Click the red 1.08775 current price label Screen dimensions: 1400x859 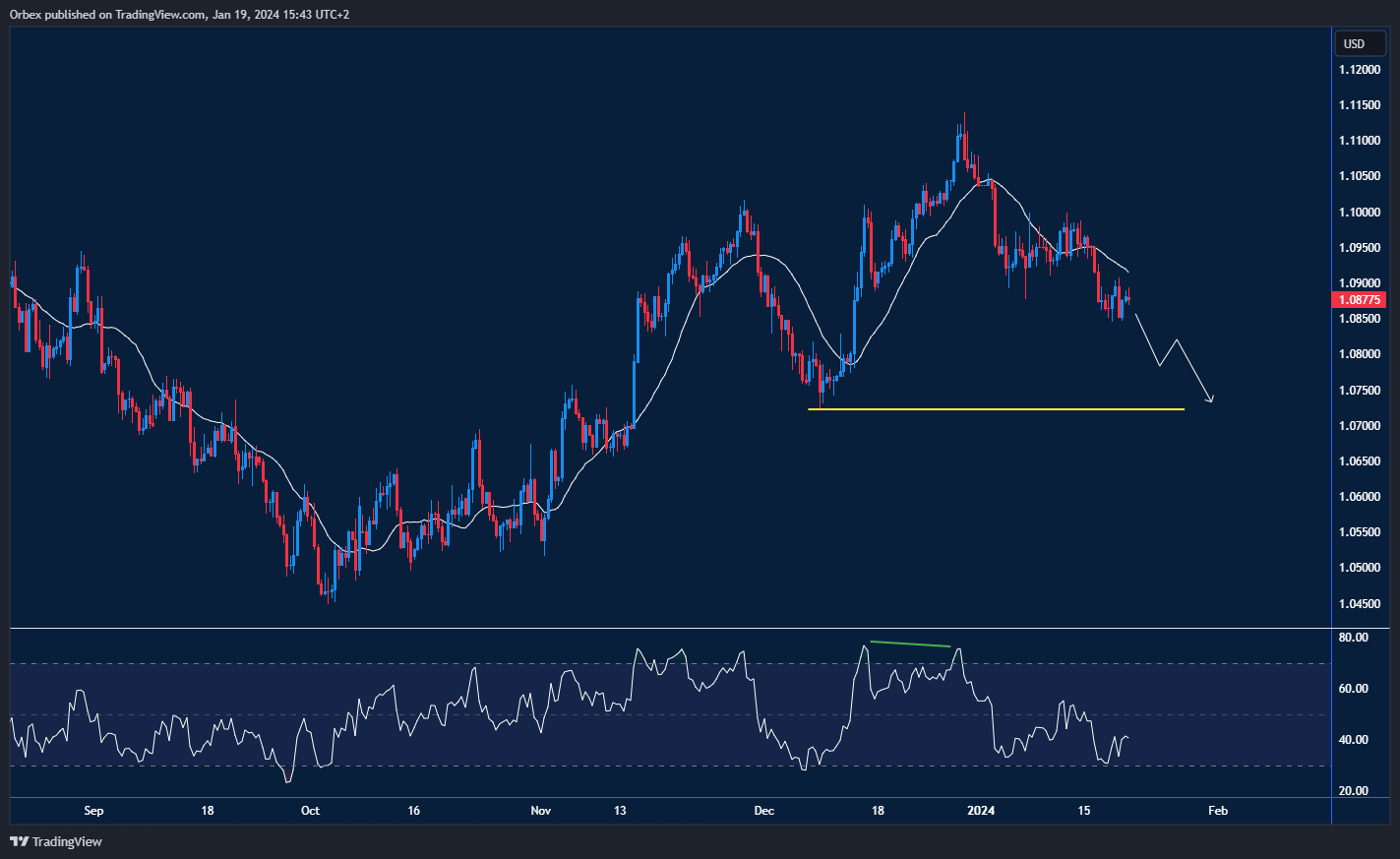tap(1358, 300)
